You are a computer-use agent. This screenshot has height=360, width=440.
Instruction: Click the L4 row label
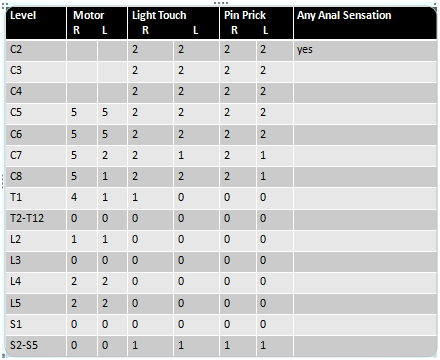coord(36,282)
